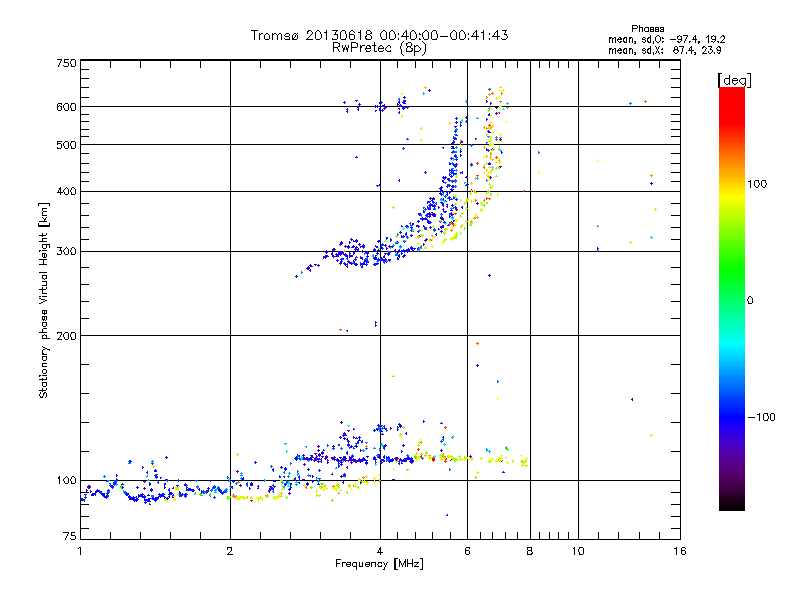Click the x-axis tick label '10'

[578, 551]
